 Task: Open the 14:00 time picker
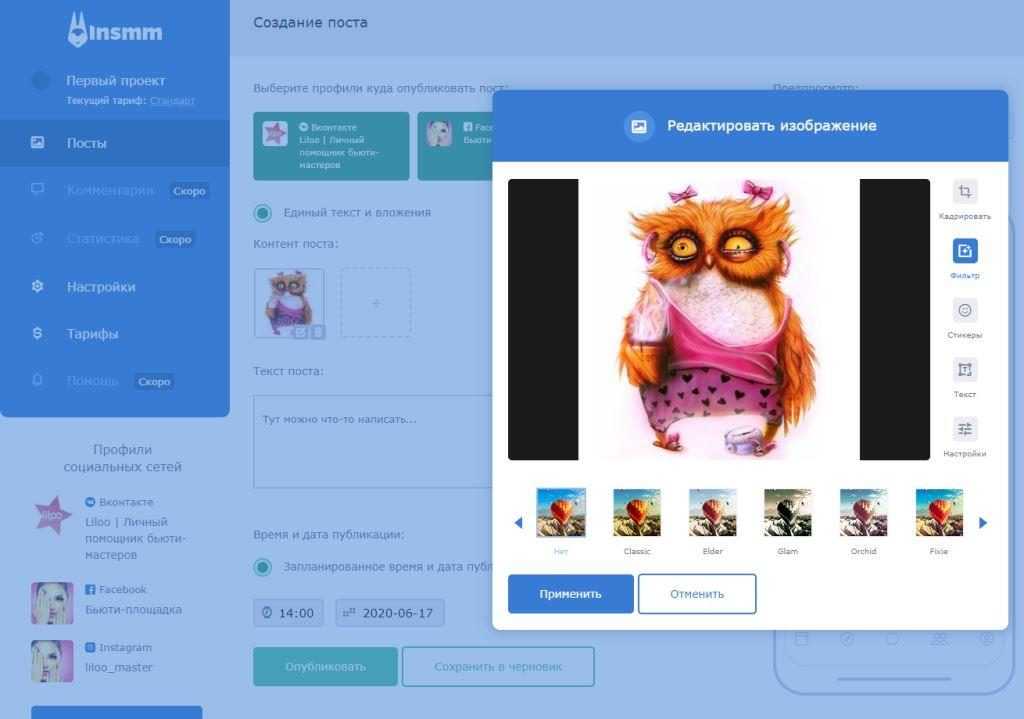(x=288, y=613)
